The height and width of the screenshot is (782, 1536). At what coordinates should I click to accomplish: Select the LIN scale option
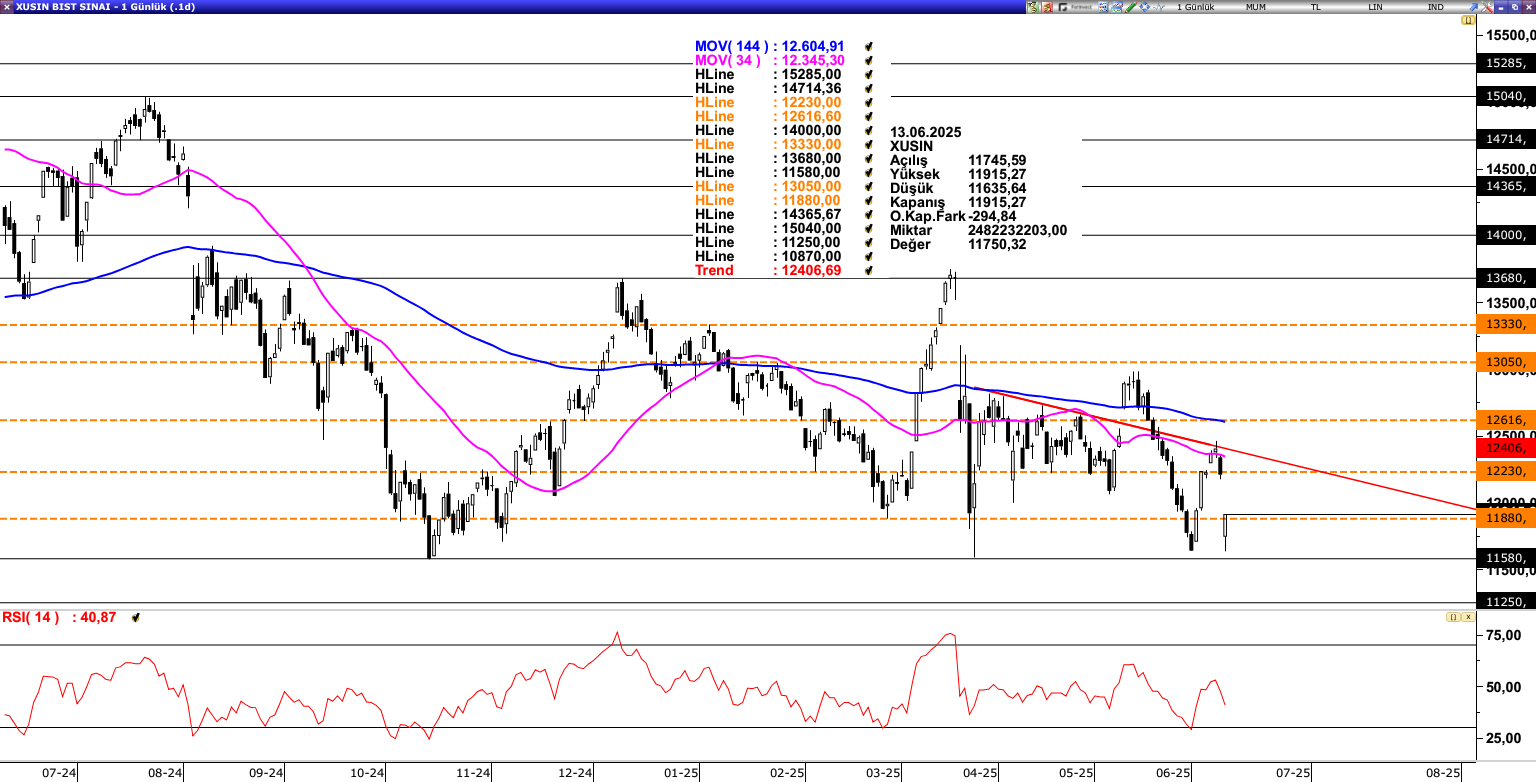pos(1375,7)
